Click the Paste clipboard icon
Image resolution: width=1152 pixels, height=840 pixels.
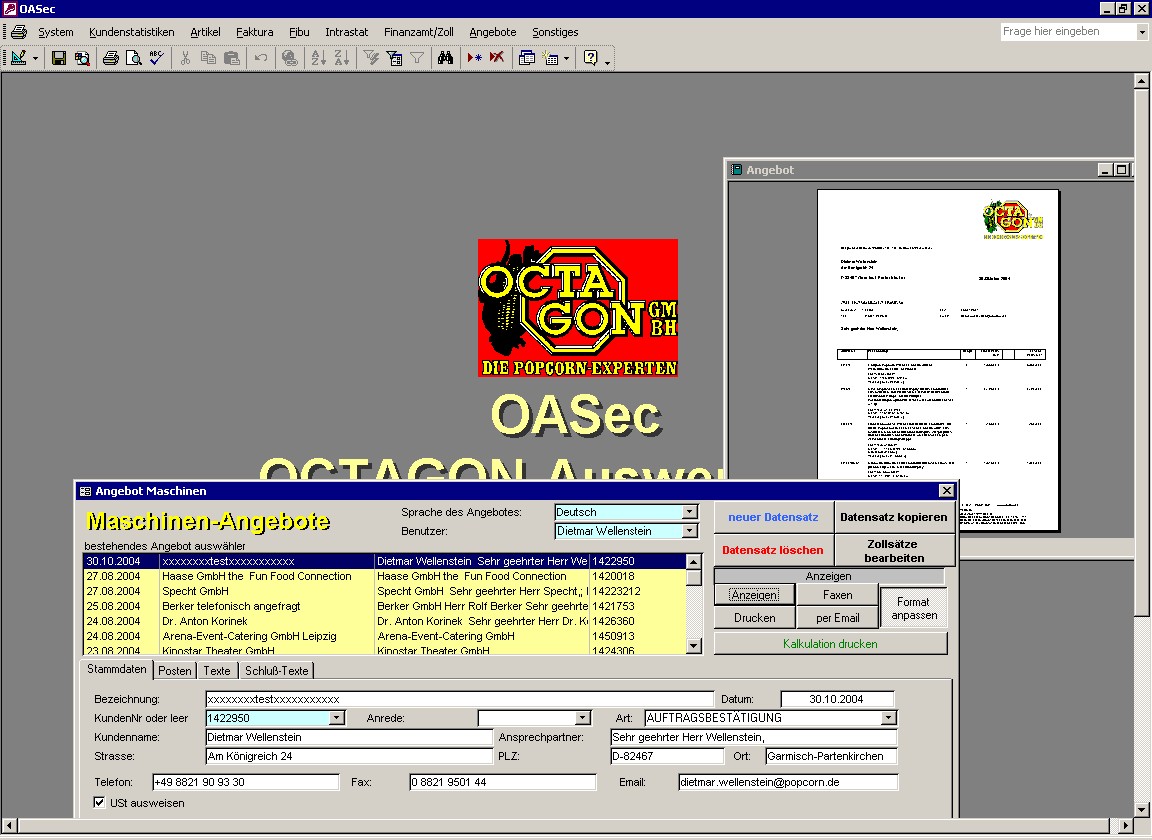point(231,58)
